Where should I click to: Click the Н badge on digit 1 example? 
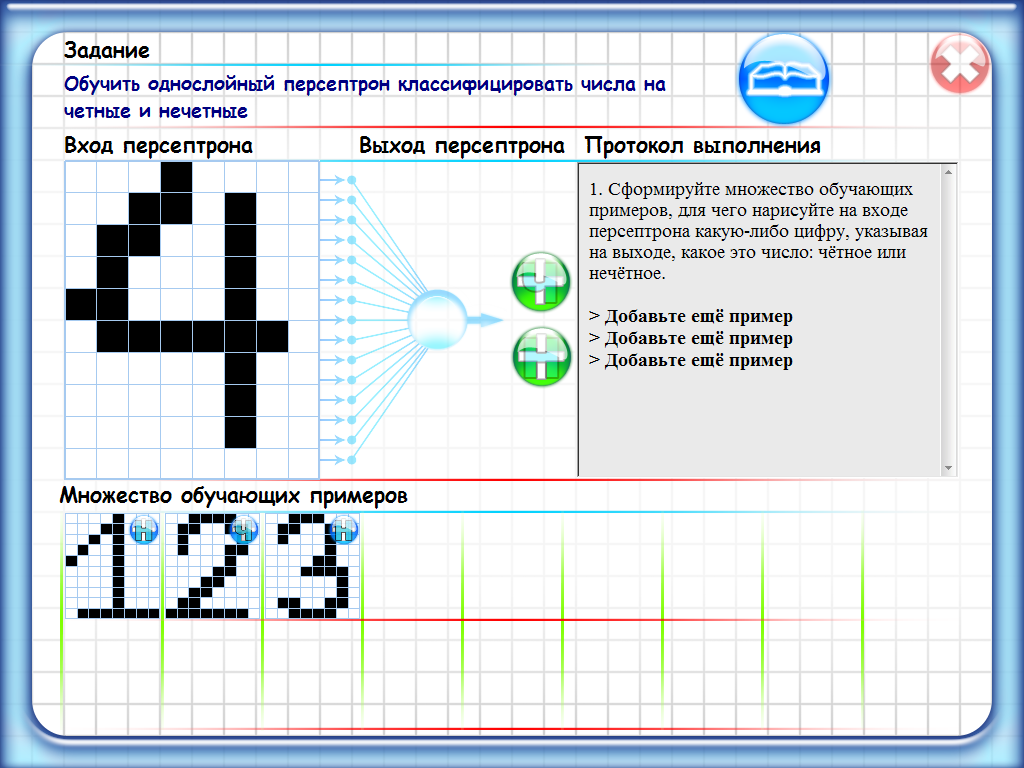(143, 529)
